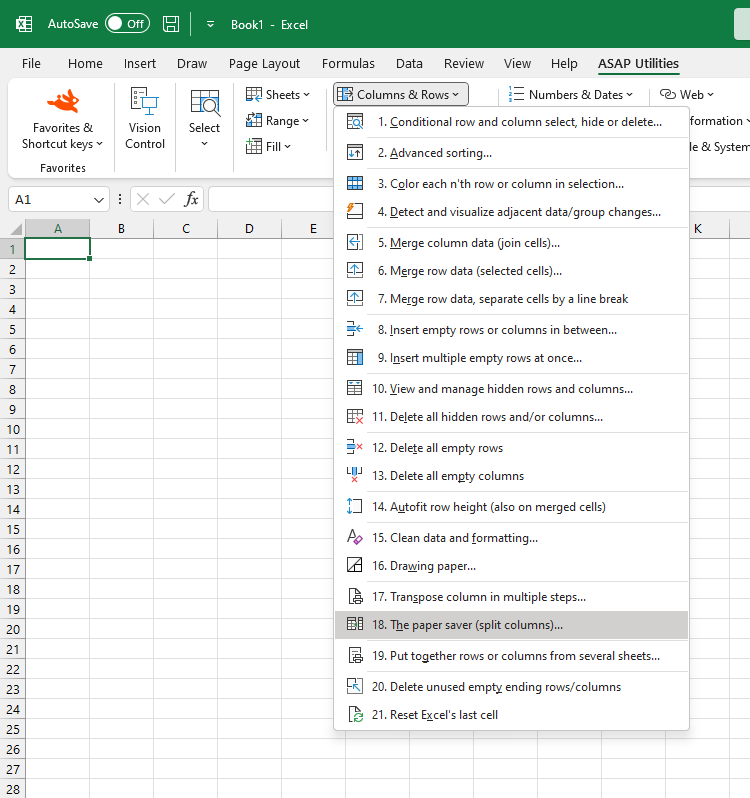The width and height of the screenshot is (750, 798).
Task: Click Delete all empty columns icon
Action: pos(355,475)
